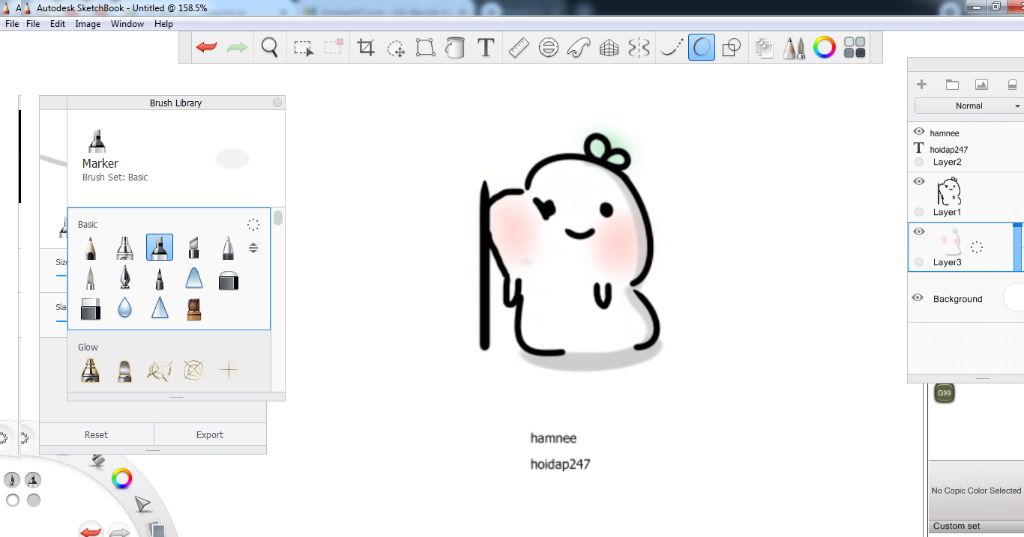Select the Zoom magnifier tool
This screenshot has width=1024, height=537.
[x=269, y=47]
